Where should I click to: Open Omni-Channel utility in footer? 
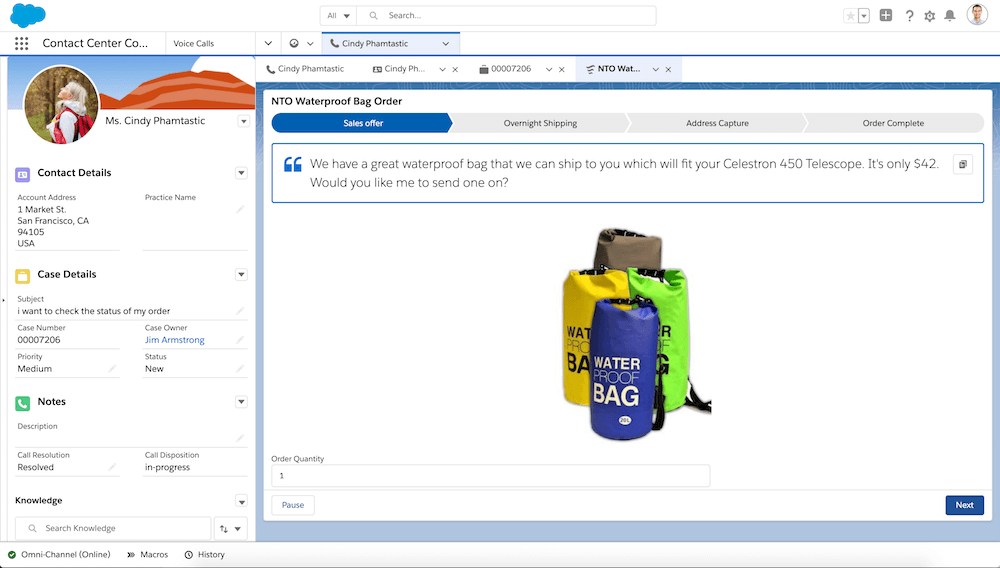point(60,554)
